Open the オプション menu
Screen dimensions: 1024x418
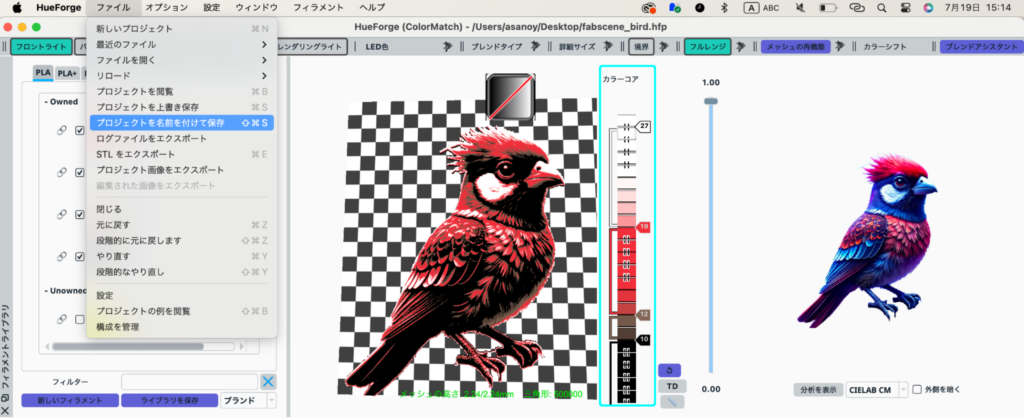click(x=167, y=8)
